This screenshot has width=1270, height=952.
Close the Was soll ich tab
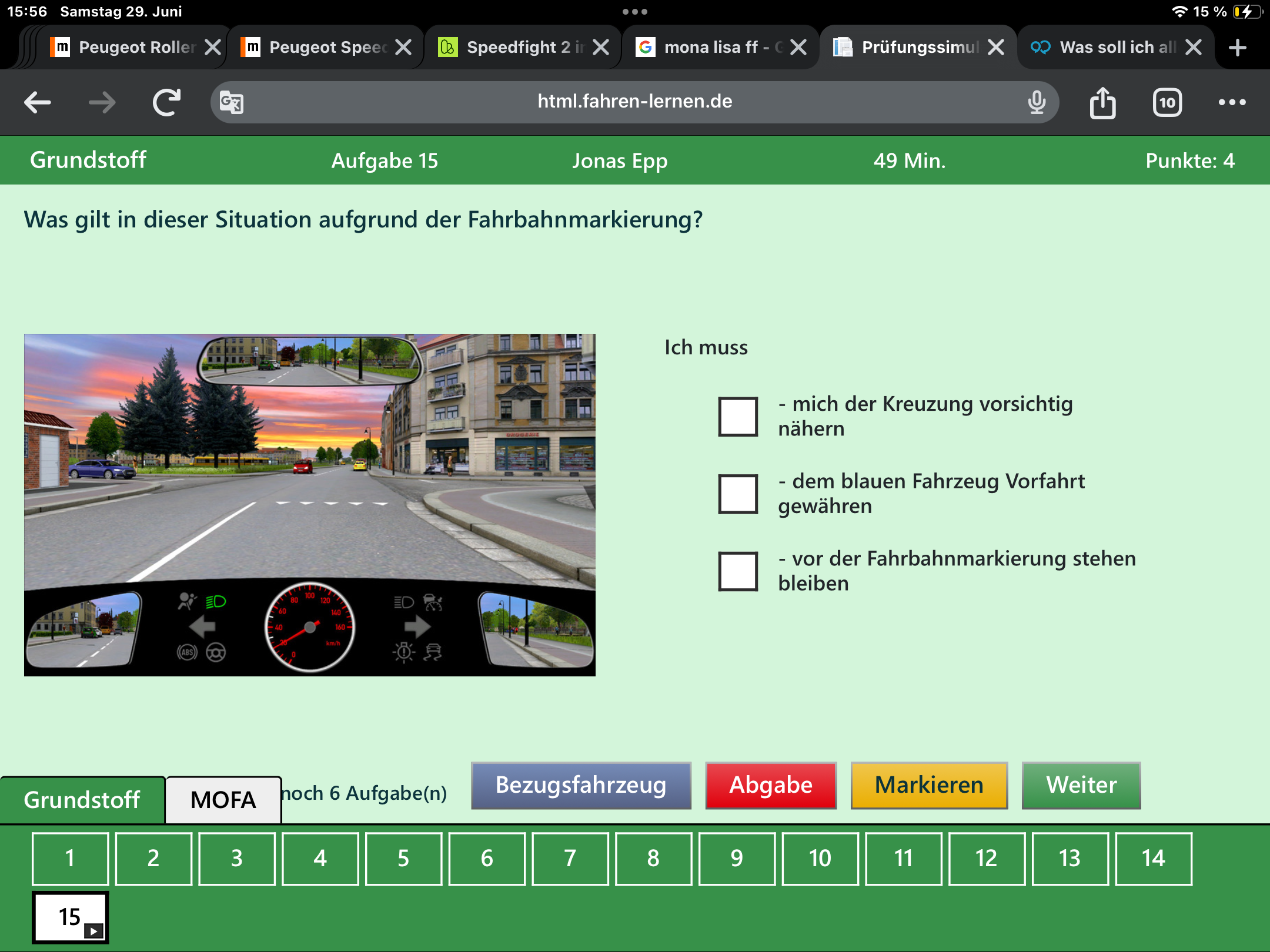(x=1194, y=47)
